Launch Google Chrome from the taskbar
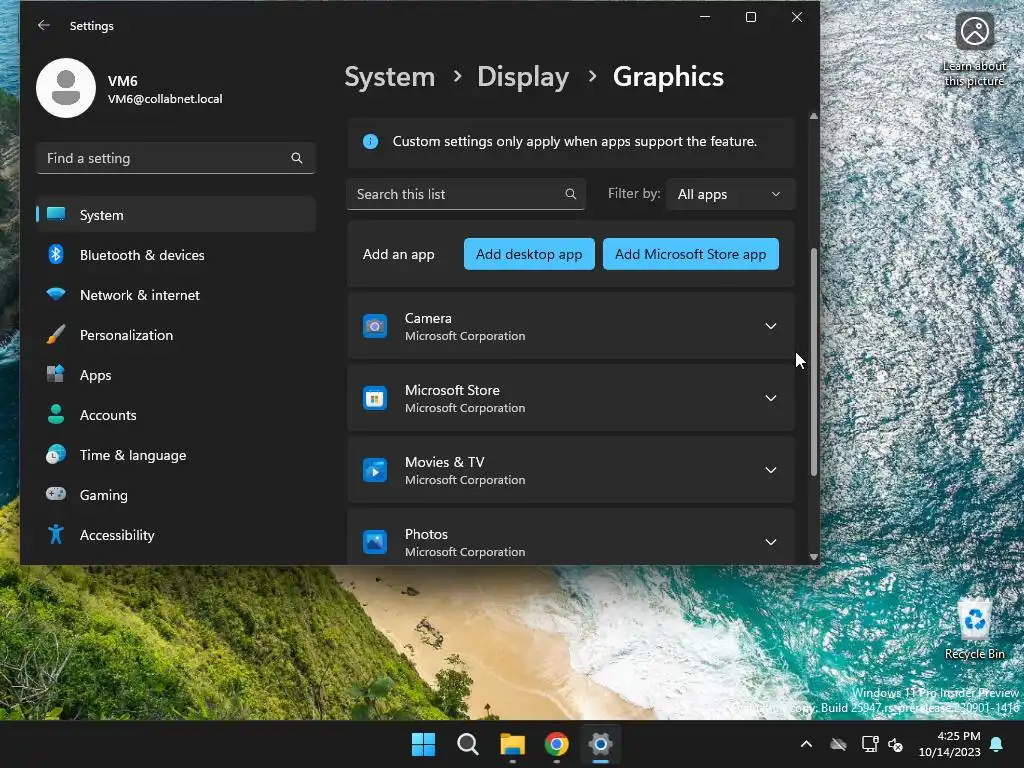 [x=556, y=744]
